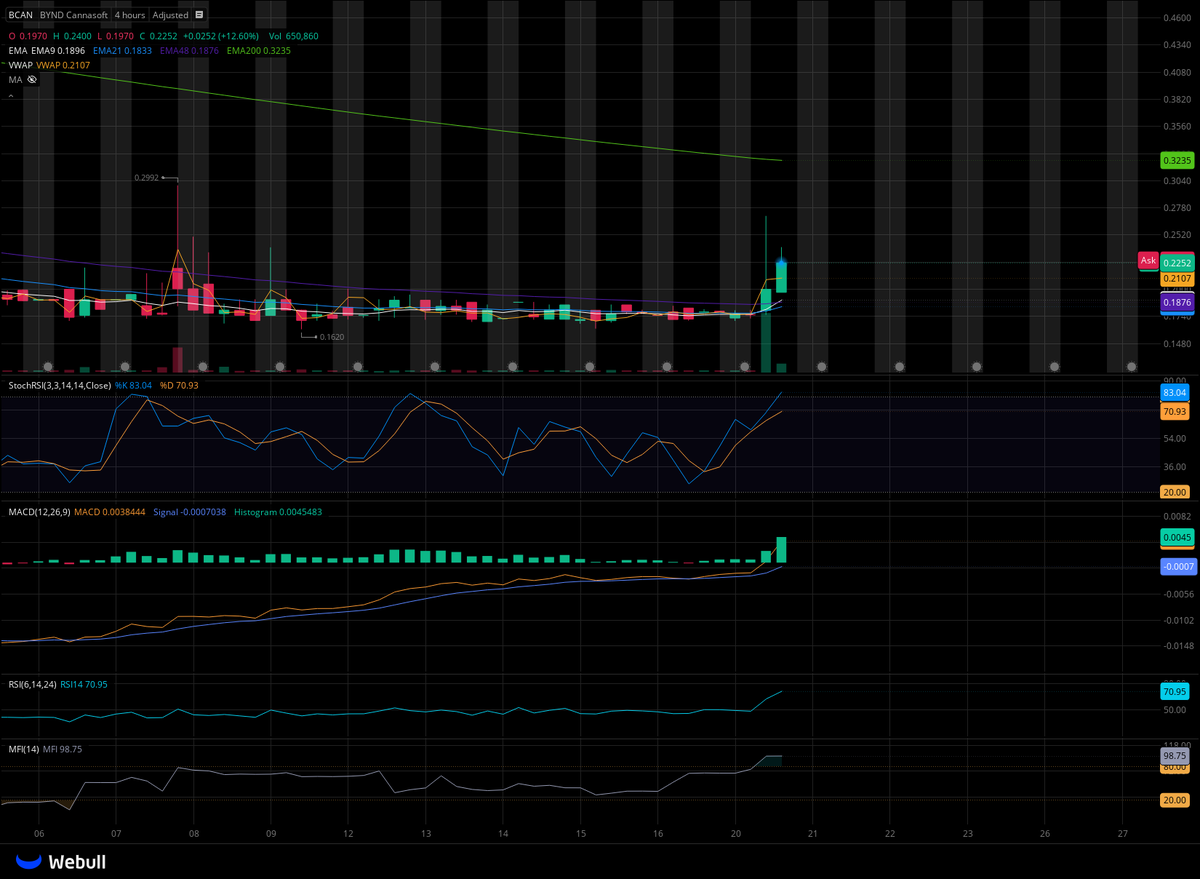Screen dimensions: 1200x879
Task: Click the O 0.1970 open price readout
Action: (28, 36)
